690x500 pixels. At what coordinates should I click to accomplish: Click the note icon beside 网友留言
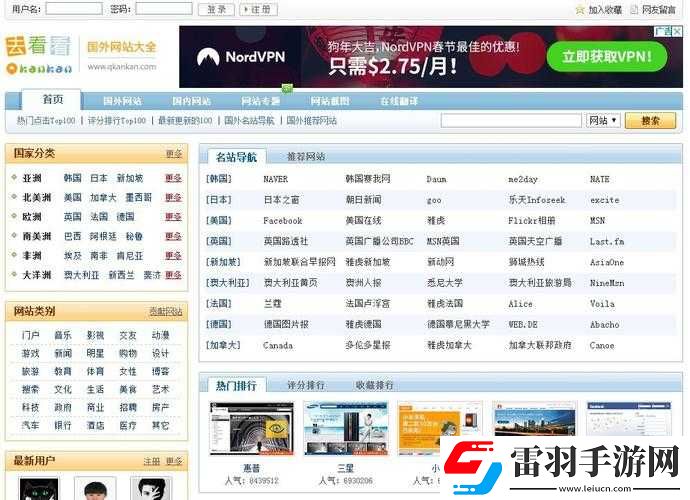(634, 9)
